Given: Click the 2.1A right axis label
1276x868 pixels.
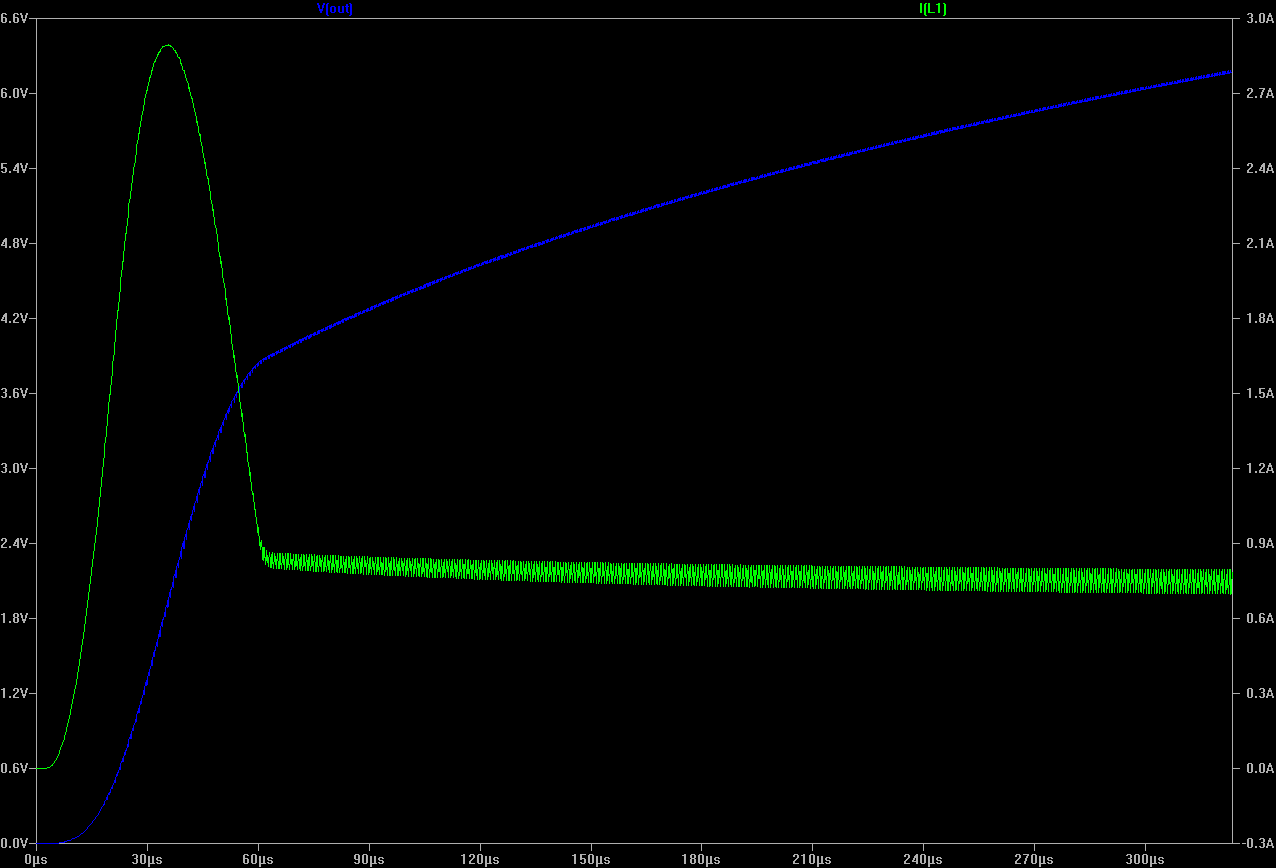Looking at the screenshot, I should (1260, 244).
